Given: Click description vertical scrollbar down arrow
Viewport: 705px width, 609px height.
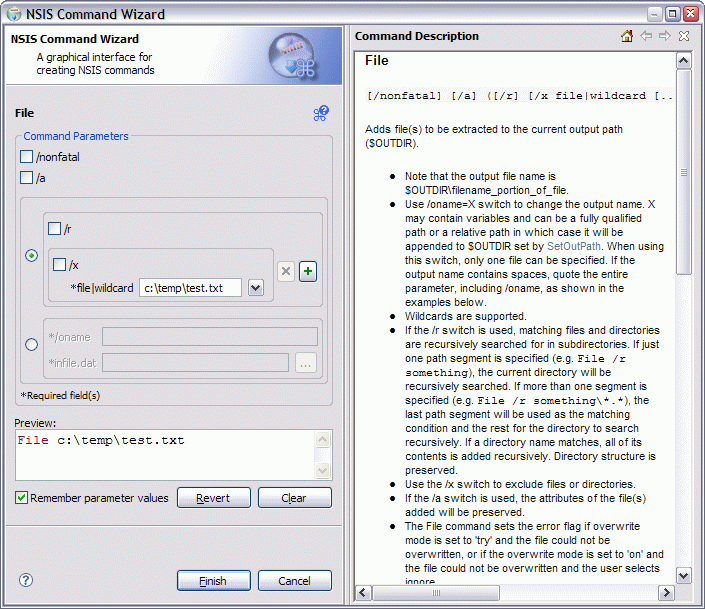Looking at the screenshot, I should tap(684, 575).
